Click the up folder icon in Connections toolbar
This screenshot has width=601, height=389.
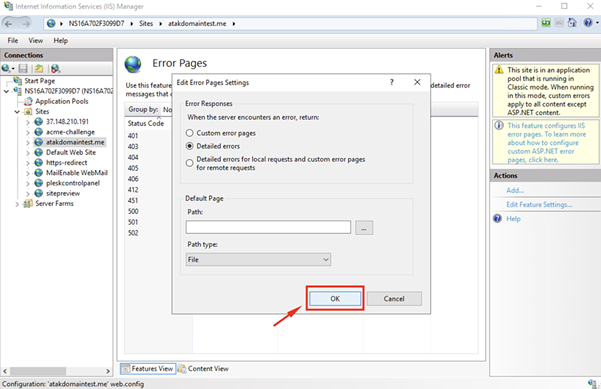tap(39, 69)
